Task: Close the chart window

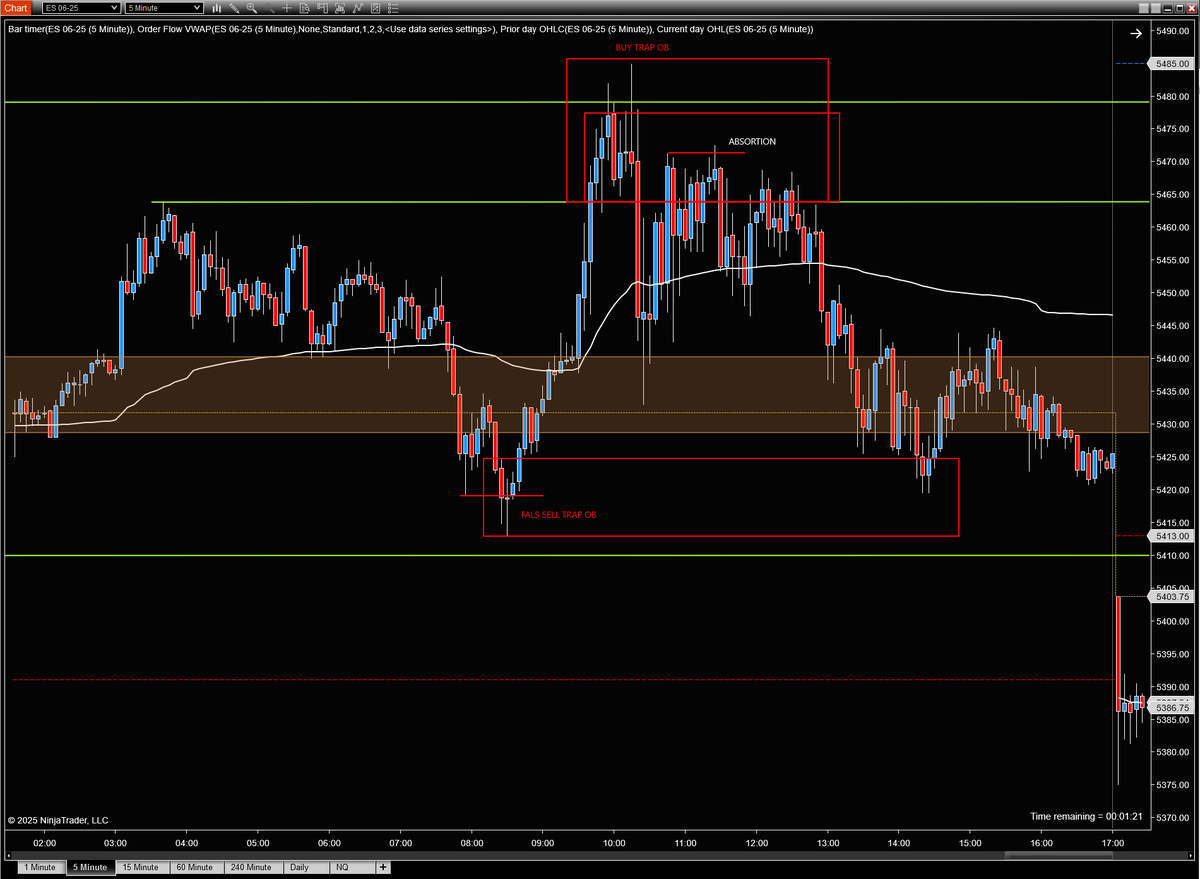Action: tap(1192, 8)
